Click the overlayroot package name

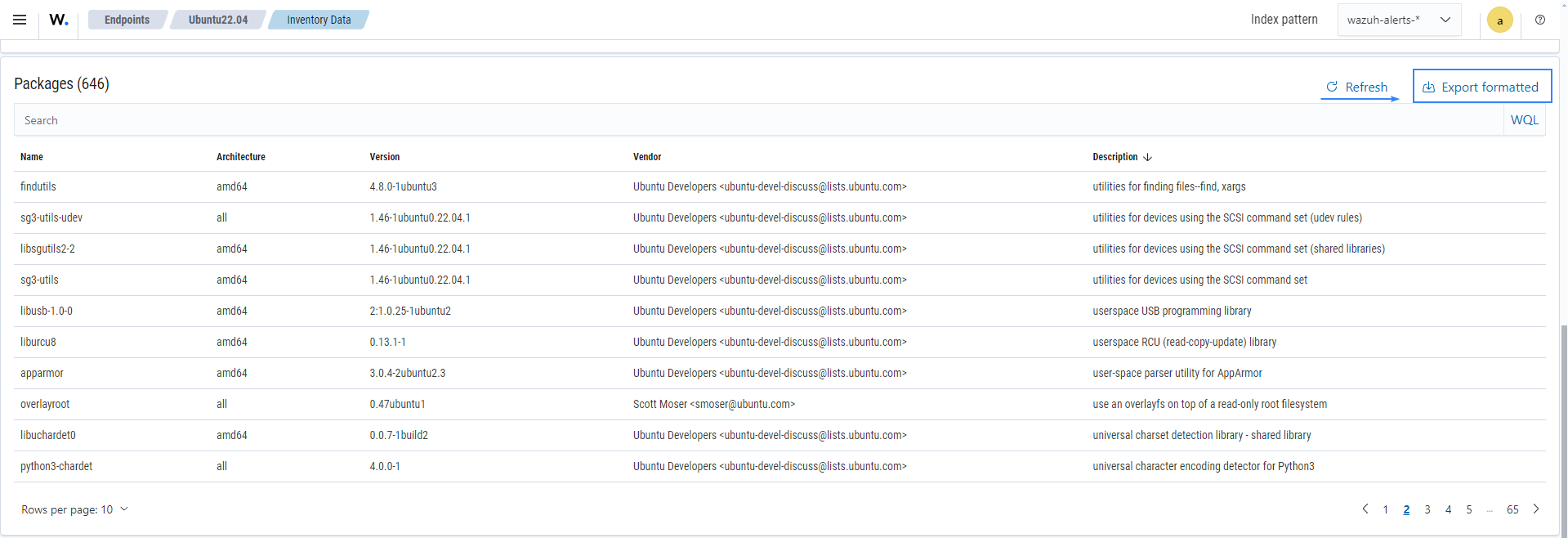(x=45, y=405)
